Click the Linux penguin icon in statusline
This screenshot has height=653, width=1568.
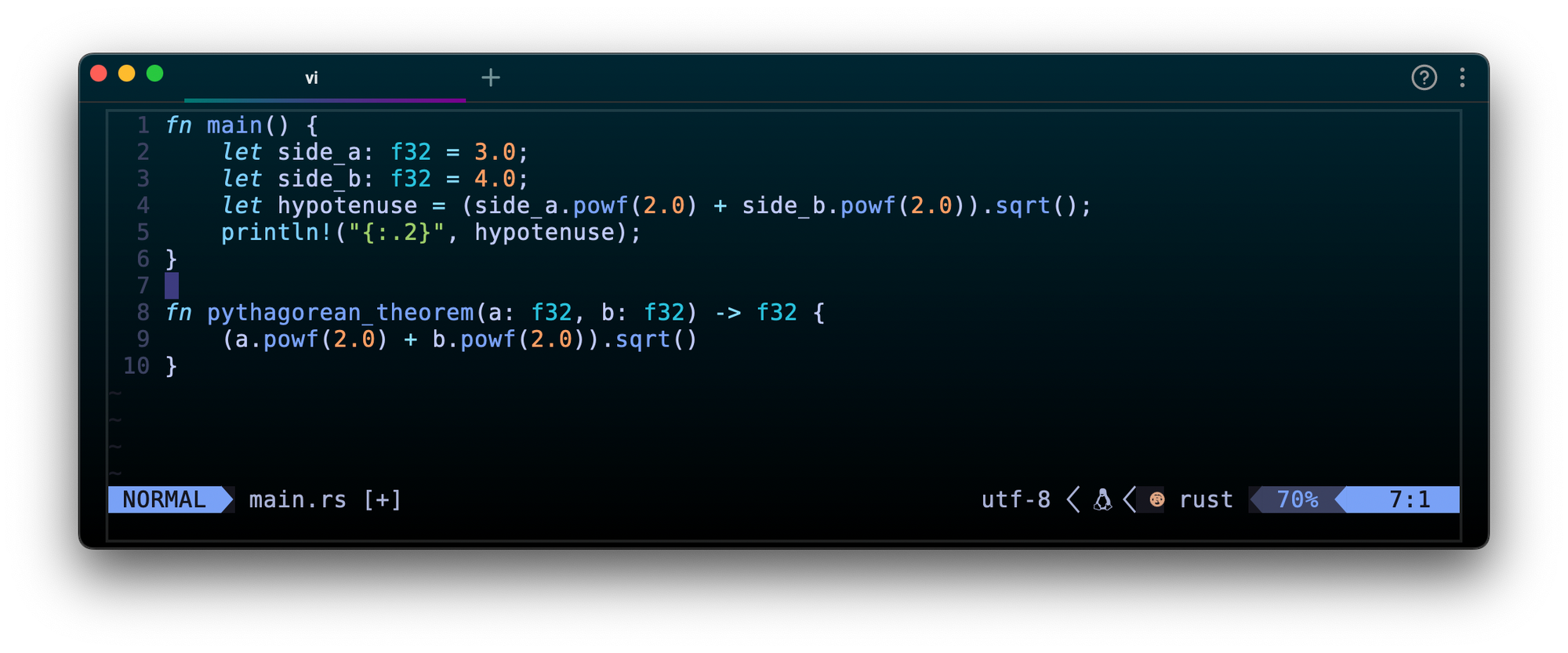[1102, 500]
